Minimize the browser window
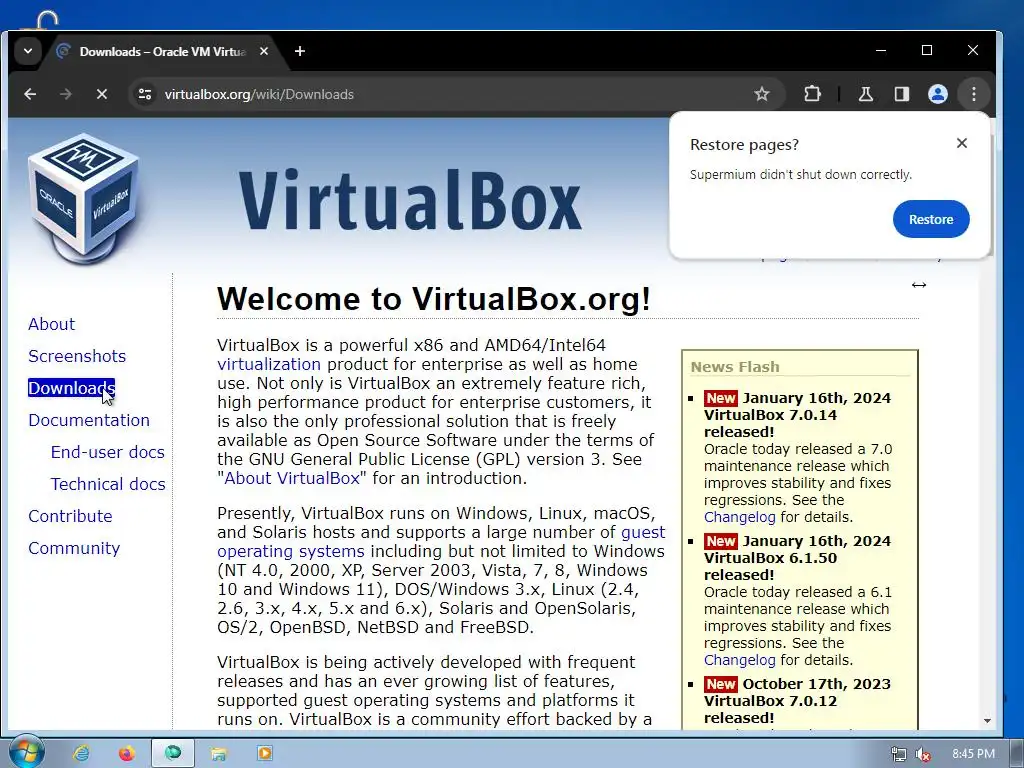The width and height of the screenshot is (1024, 768). [881, 50]
